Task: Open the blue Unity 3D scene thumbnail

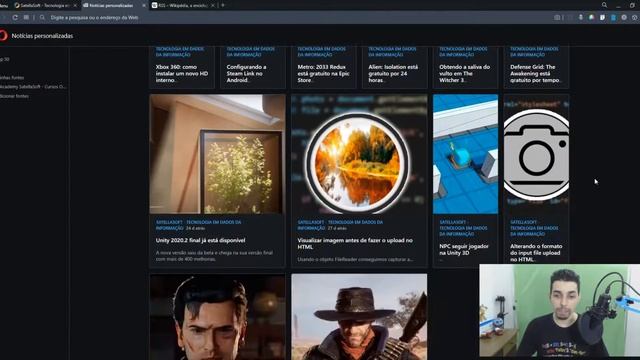Action: (x=465, y=154)
